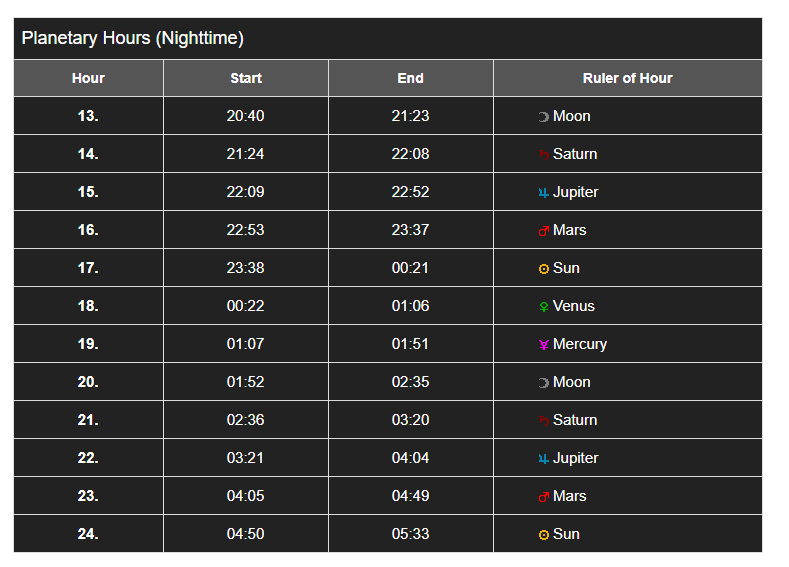
Task: Click the Jupiter symbol in hour 22
Action: [544, 459]
